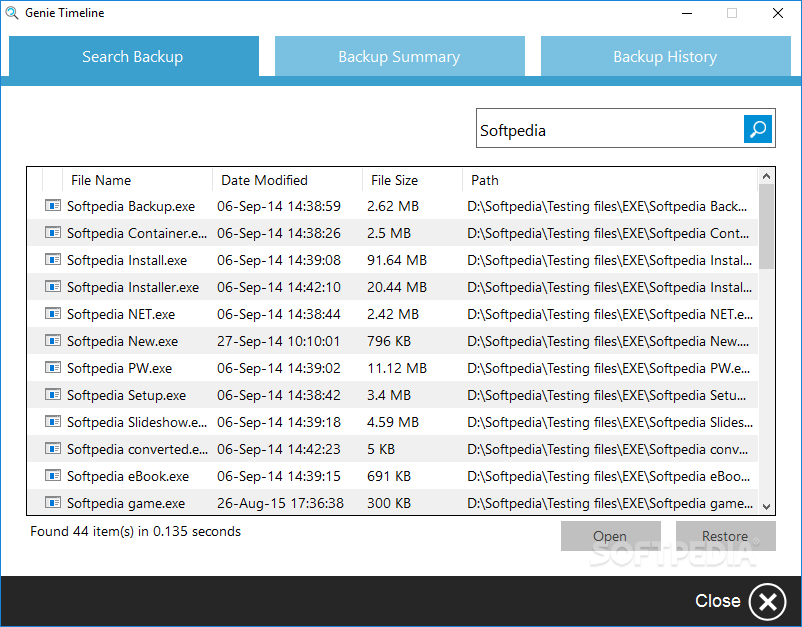Click the Open button
802x627 pixels.
click(x=611, y=536)
